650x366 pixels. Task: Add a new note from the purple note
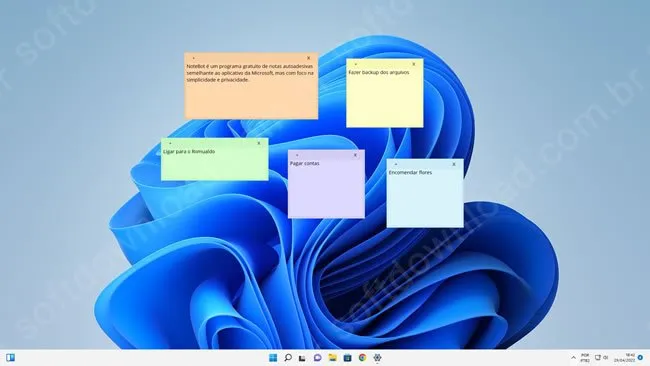297,155
